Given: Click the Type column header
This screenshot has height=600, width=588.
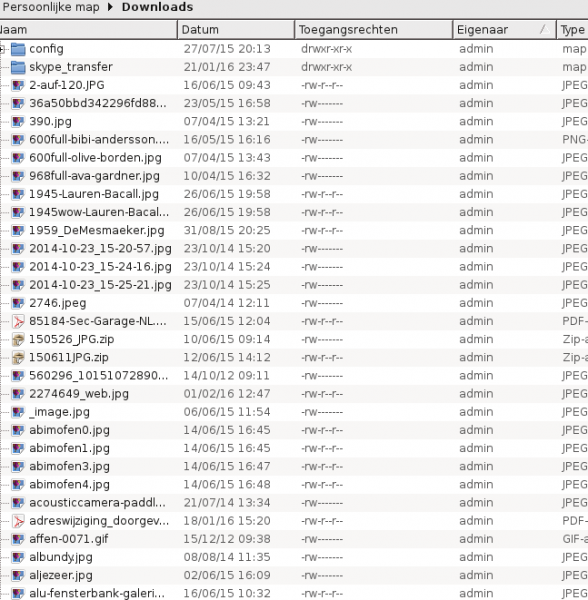Looking at the screenshot, I should (572, 30).
